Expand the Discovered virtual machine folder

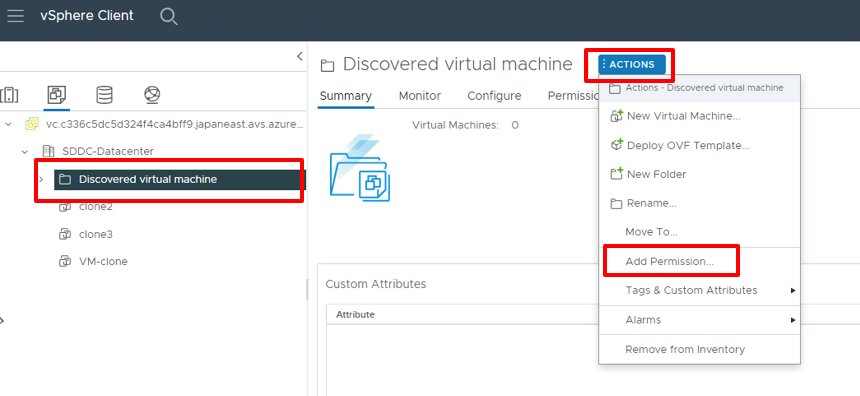41,179
